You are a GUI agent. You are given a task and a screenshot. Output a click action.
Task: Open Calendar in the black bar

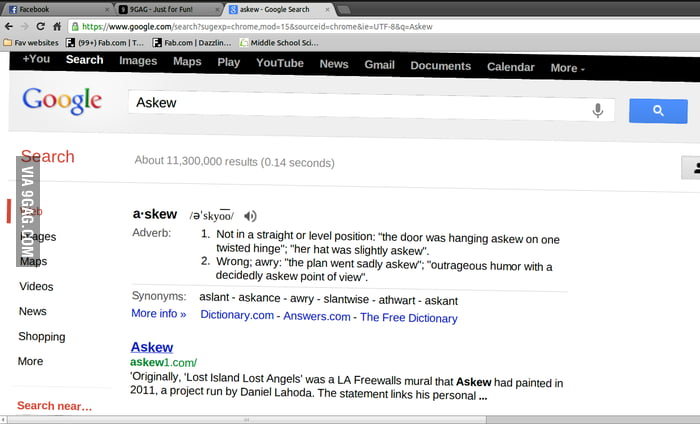coord(511,67)
